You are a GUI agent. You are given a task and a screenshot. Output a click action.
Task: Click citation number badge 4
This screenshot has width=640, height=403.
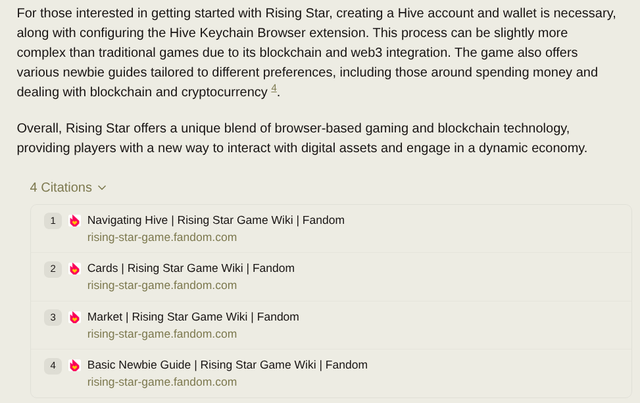53,365
